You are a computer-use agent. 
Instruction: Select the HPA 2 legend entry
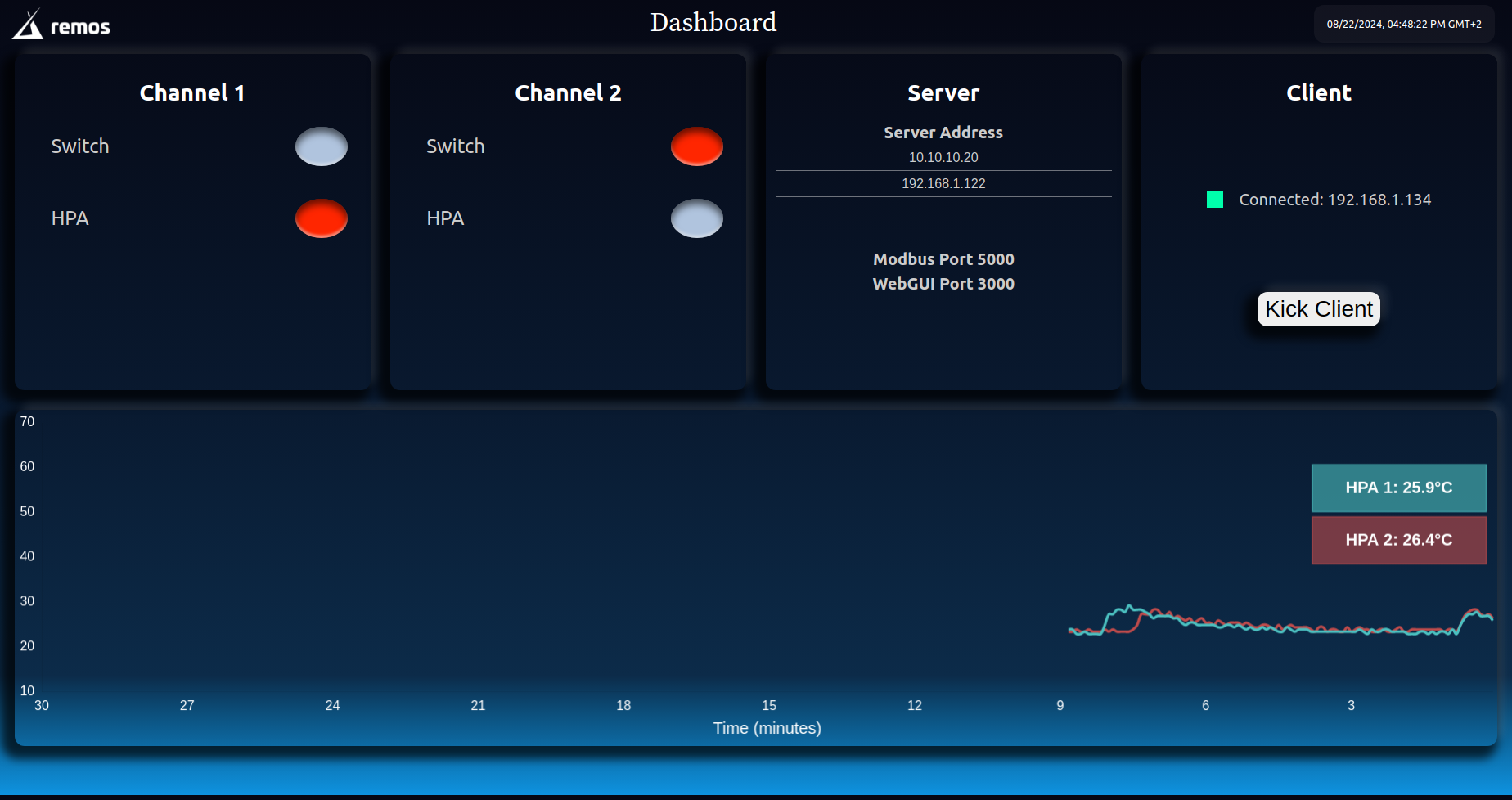pyautogui.click(x=1398, y=540)
